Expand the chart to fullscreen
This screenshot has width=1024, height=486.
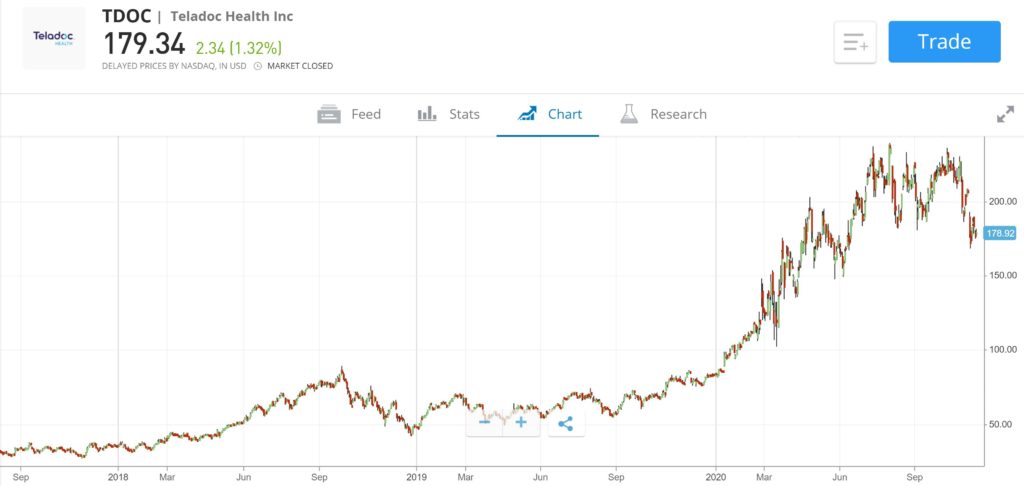(x=1005, y=114)
